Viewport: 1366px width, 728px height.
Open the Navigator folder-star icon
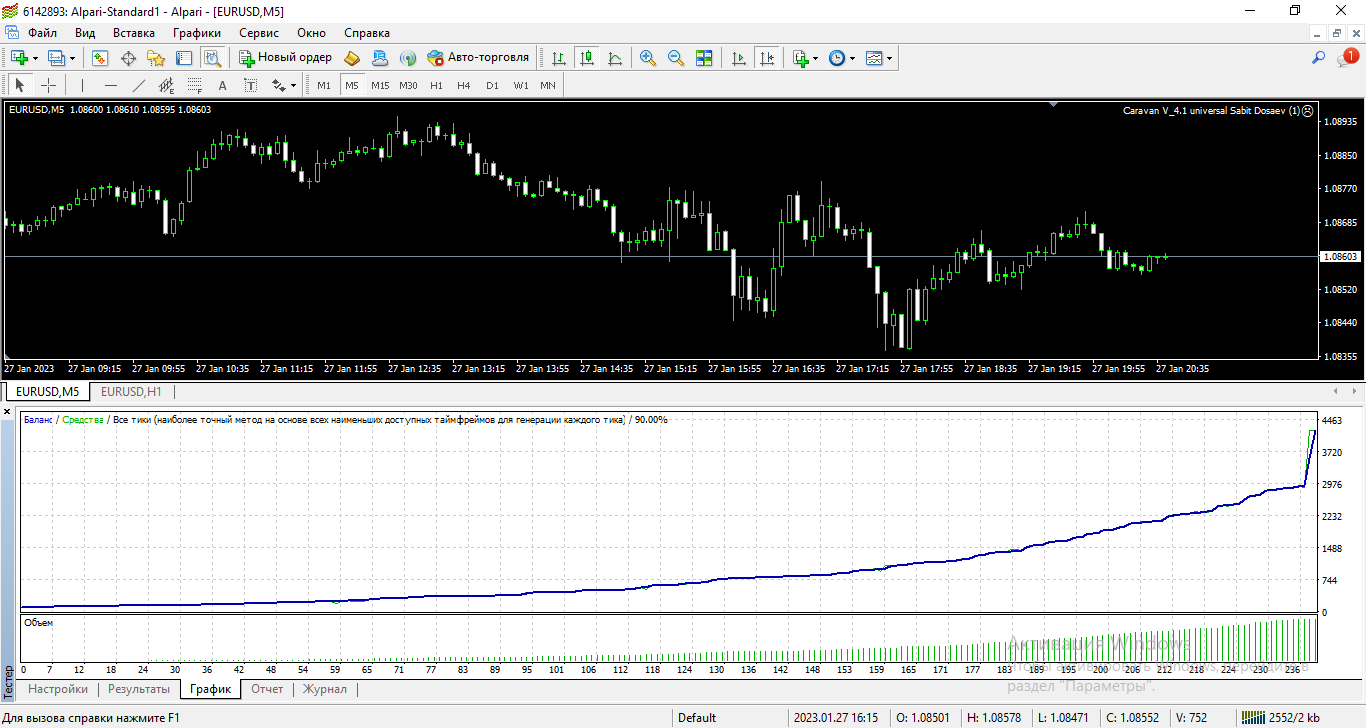click(156, 58)
